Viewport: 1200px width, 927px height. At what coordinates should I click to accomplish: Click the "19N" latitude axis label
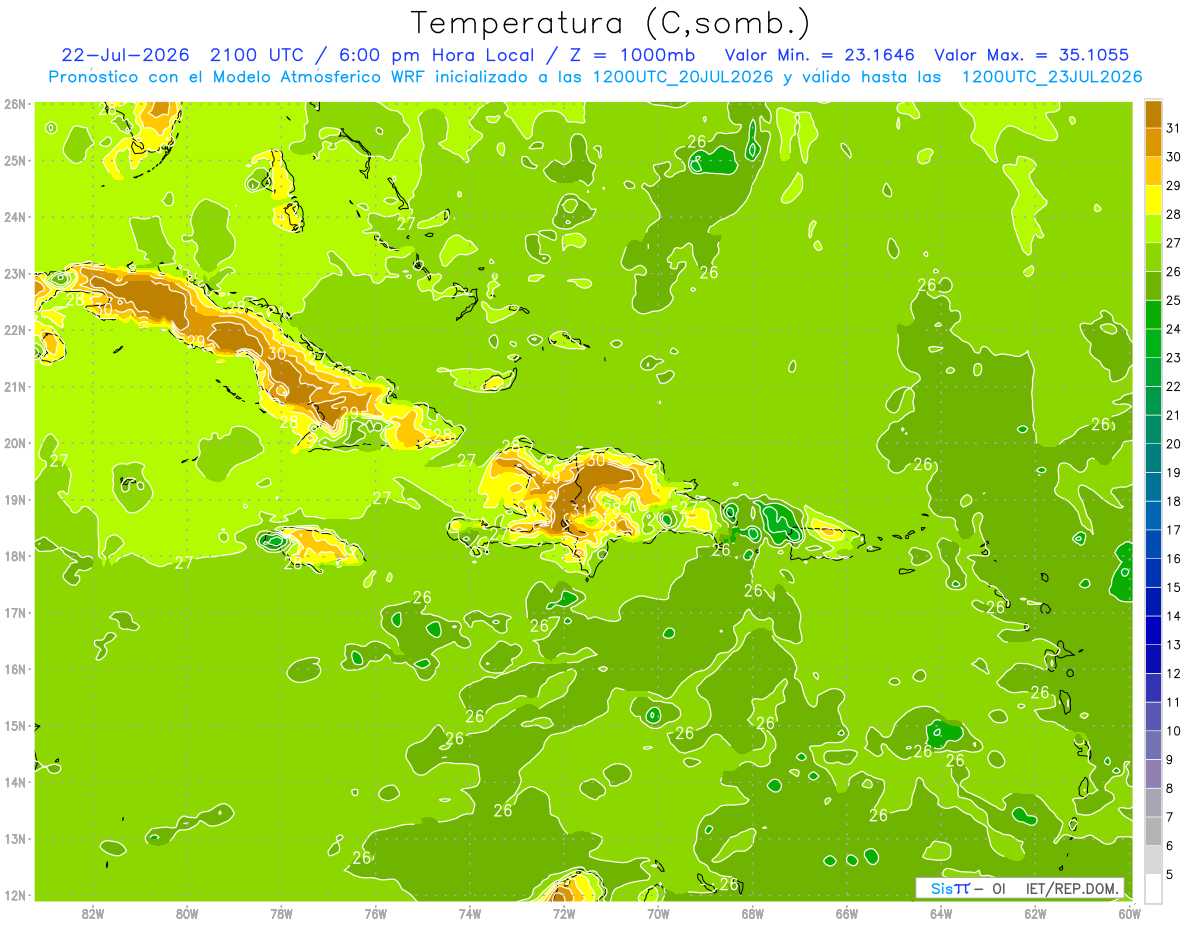15,499
